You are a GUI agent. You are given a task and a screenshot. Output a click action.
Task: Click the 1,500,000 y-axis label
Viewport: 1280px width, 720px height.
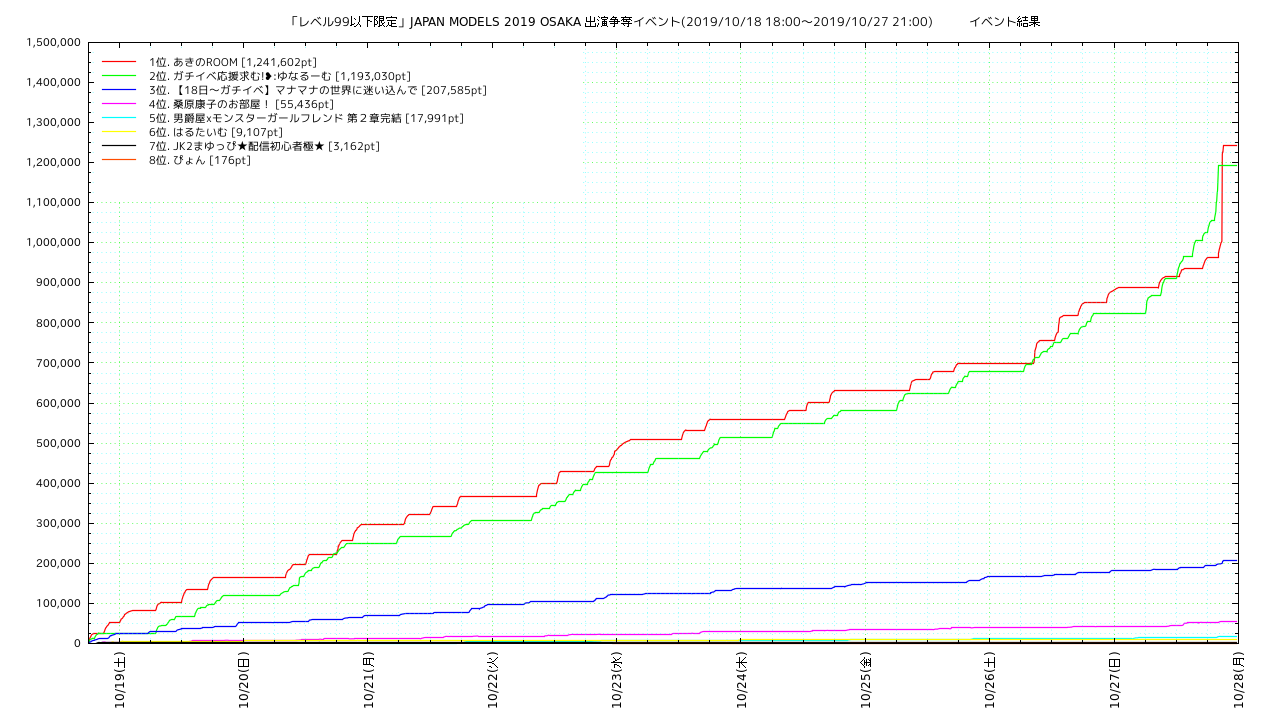50,42
